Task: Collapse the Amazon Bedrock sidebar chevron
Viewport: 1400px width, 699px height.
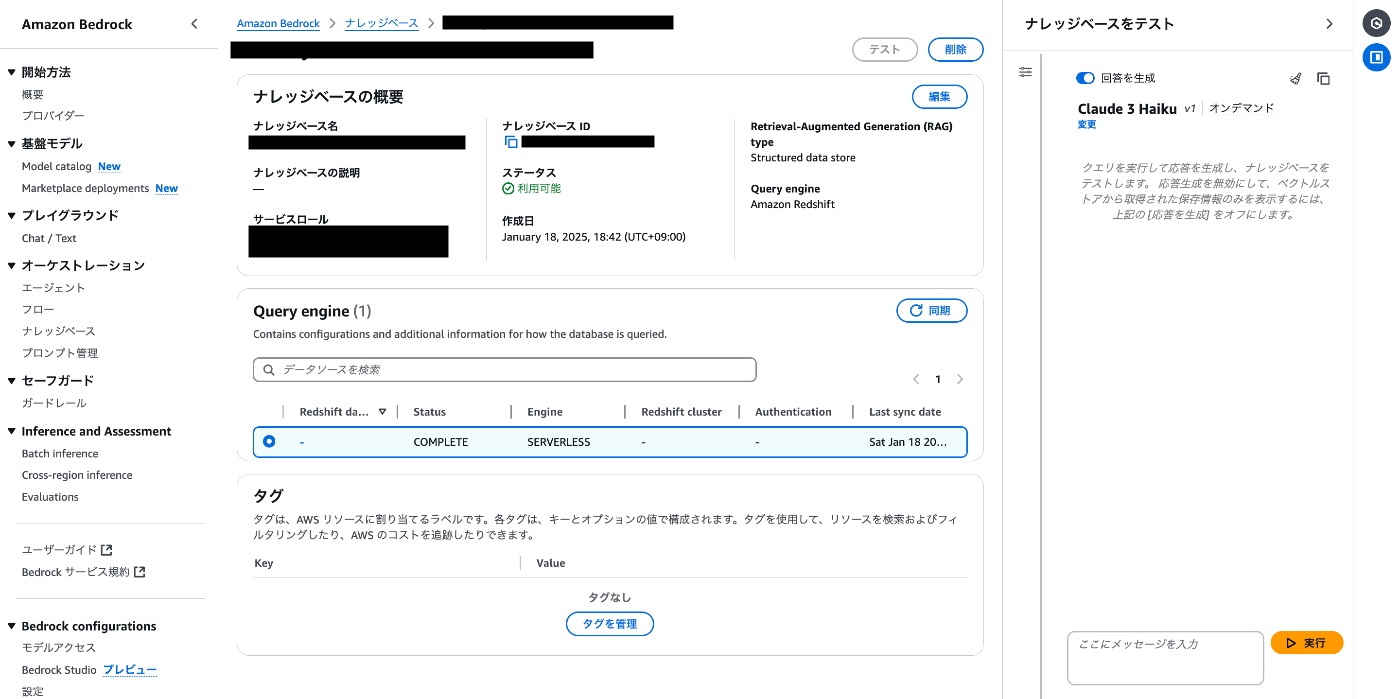Action: (194, 24)
